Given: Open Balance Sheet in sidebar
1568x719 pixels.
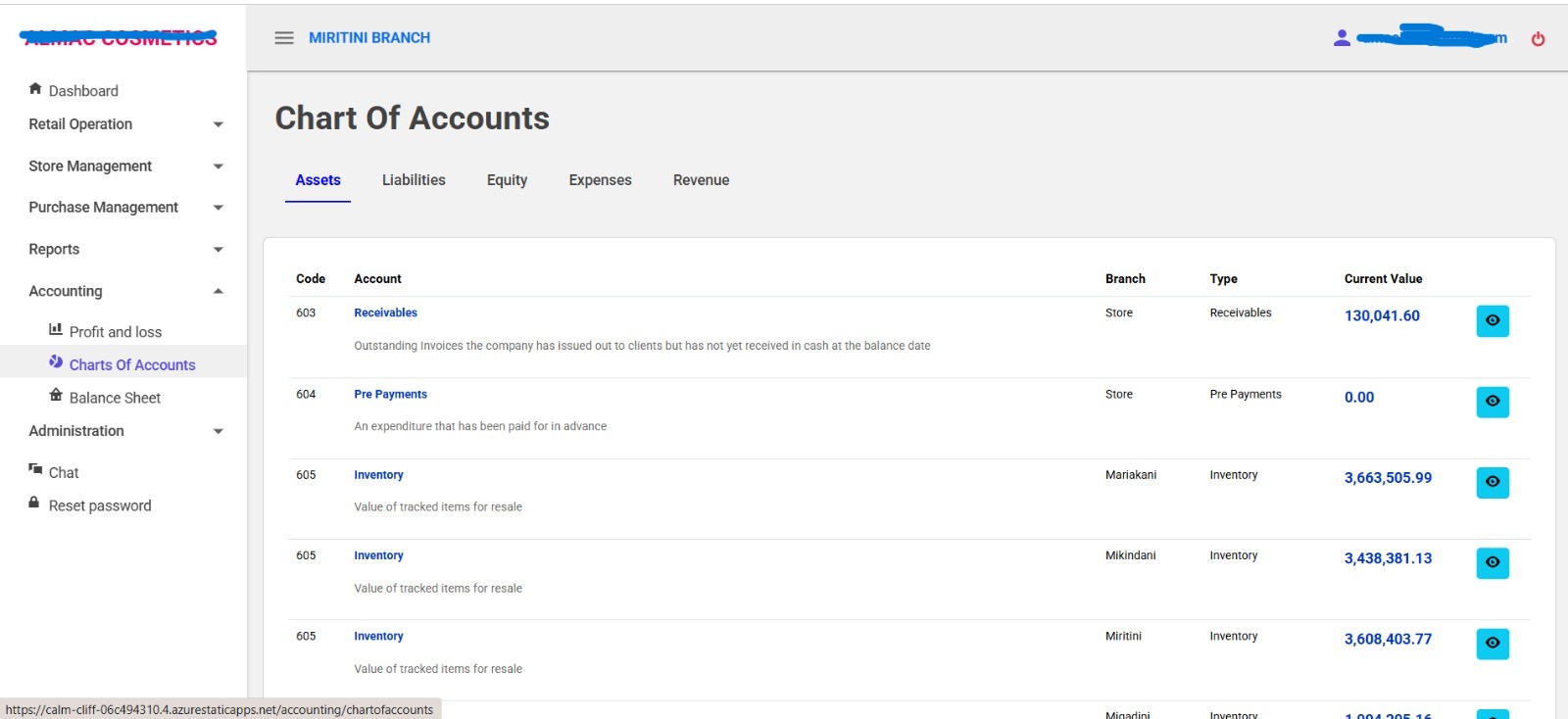Looking at the screenshot, I should click(115, 398).
